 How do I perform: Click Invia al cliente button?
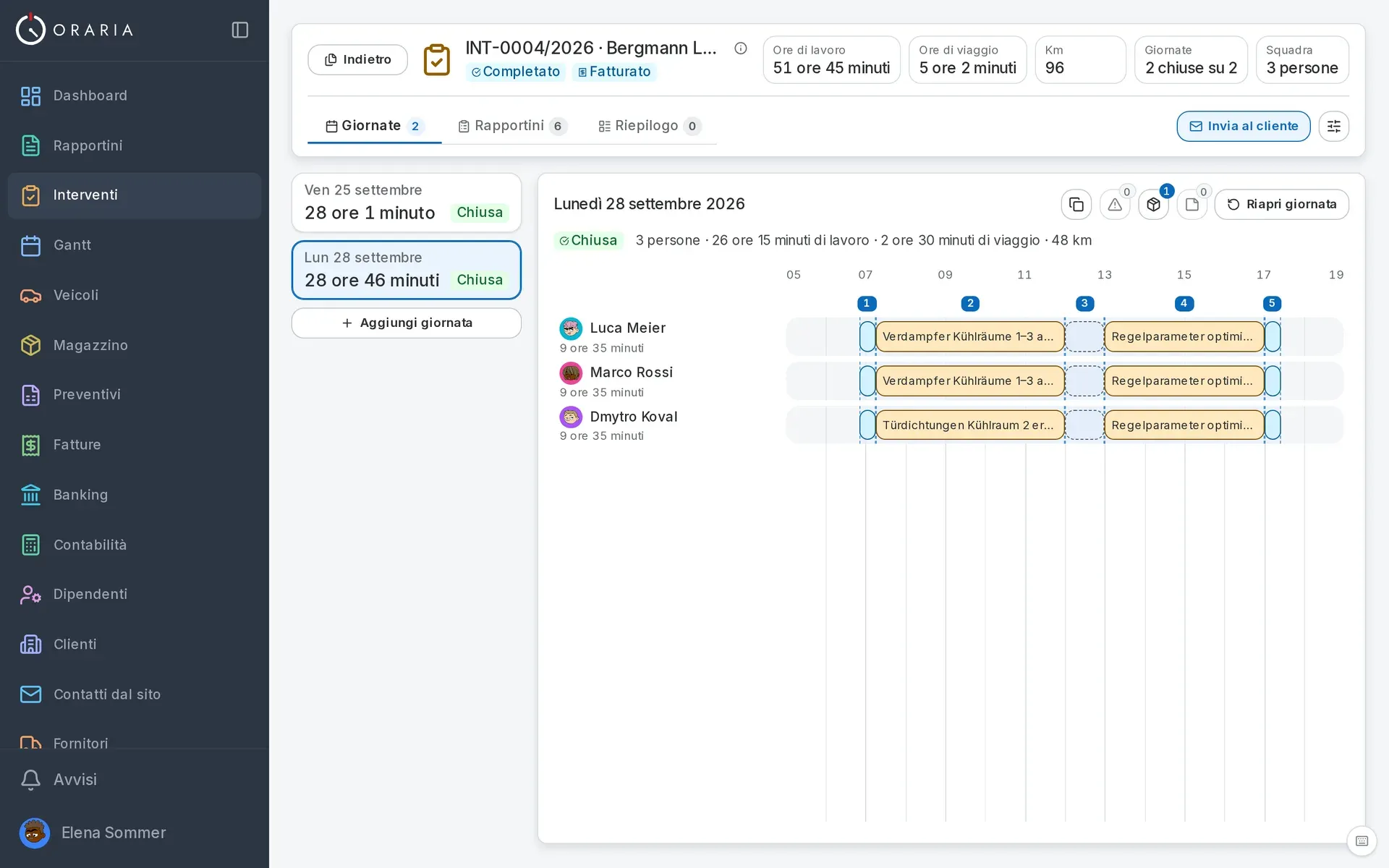coord(1243,126)
